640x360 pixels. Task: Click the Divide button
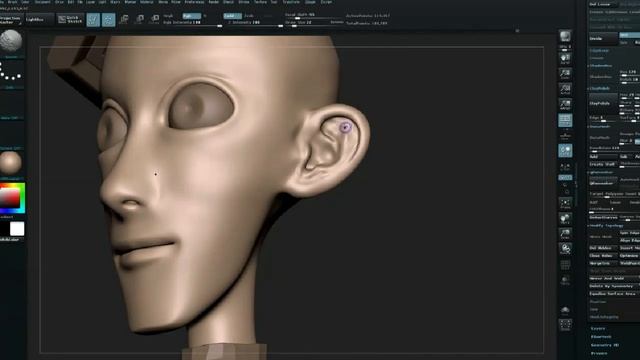(603, 39)
